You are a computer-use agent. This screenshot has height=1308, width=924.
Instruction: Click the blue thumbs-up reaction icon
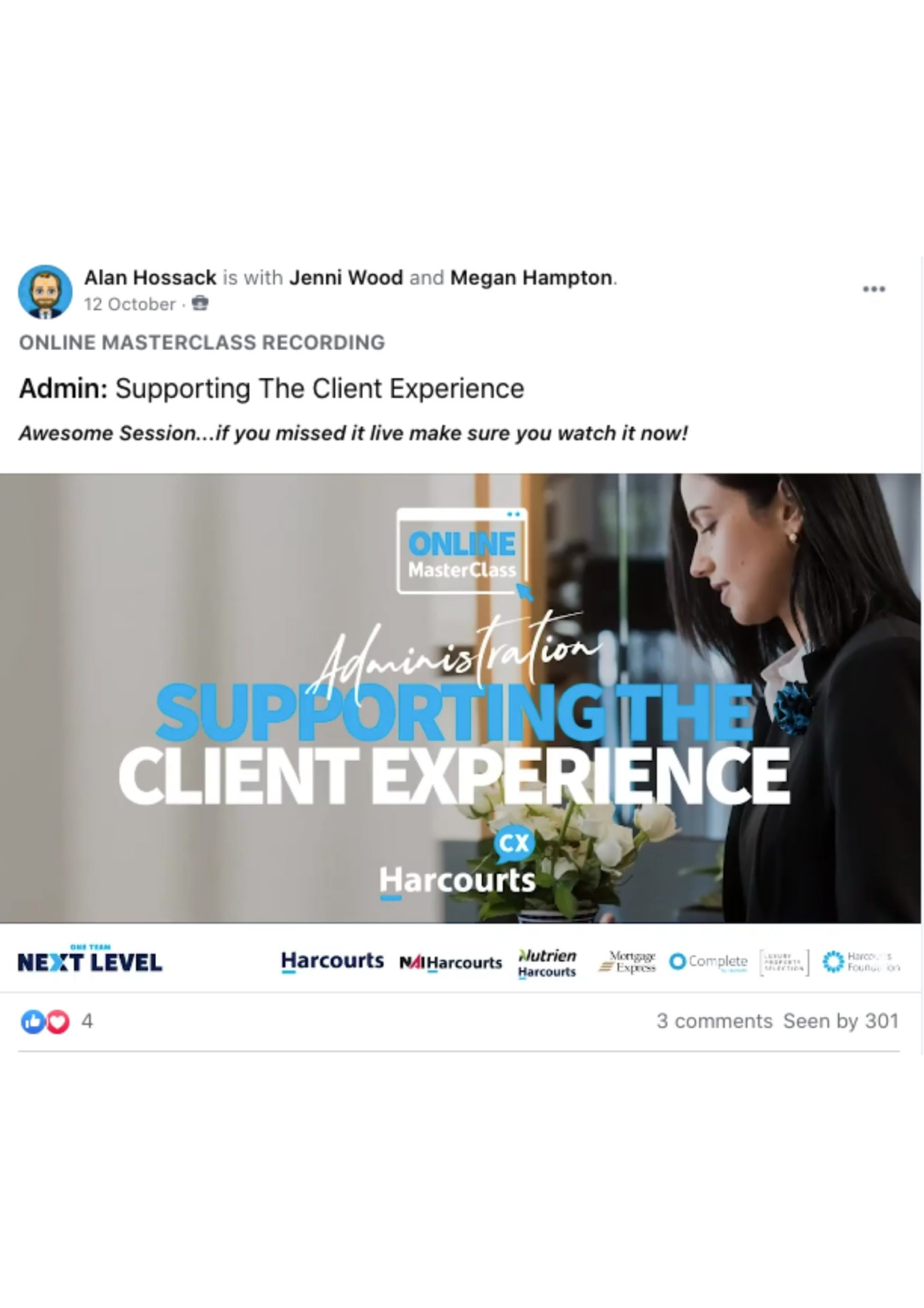pos(32,1022)
